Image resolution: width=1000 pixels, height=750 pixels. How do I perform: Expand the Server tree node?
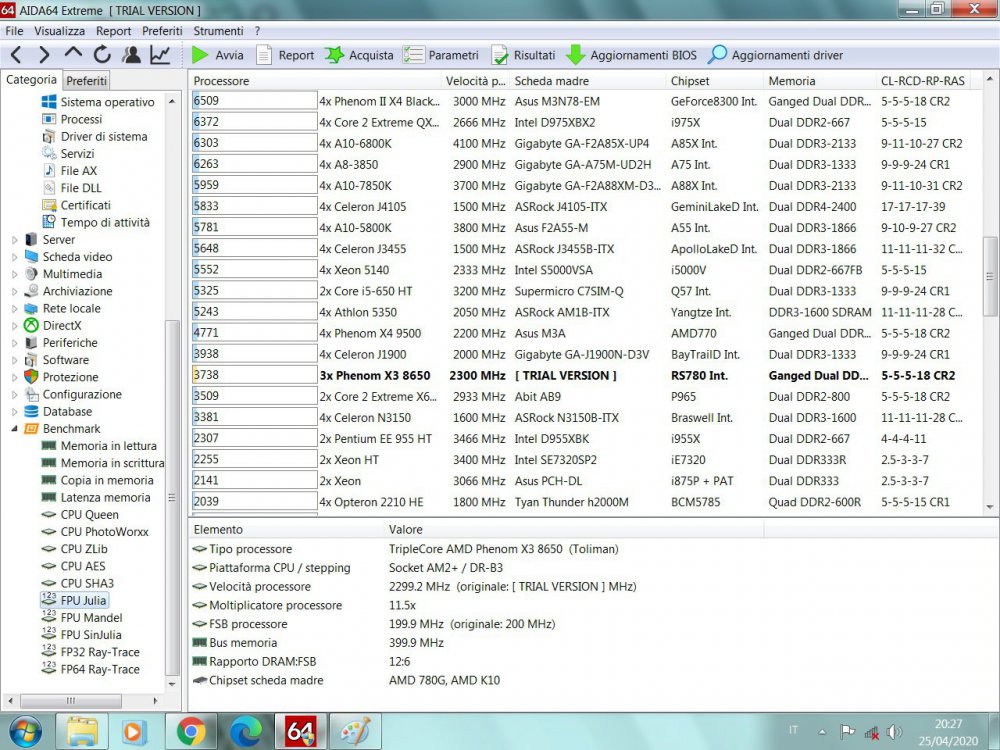click(15, 240)
